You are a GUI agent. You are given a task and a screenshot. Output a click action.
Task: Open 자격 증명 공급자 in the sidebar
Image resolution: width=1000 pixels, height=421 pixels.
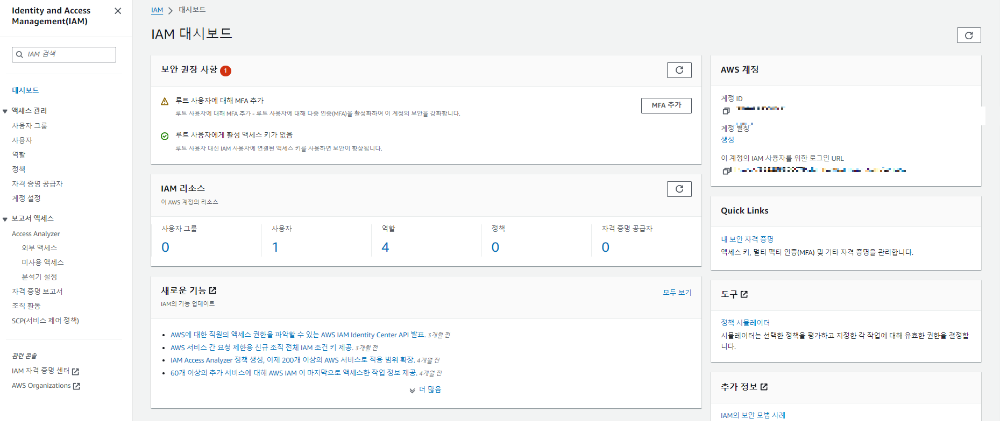[37, 184]
